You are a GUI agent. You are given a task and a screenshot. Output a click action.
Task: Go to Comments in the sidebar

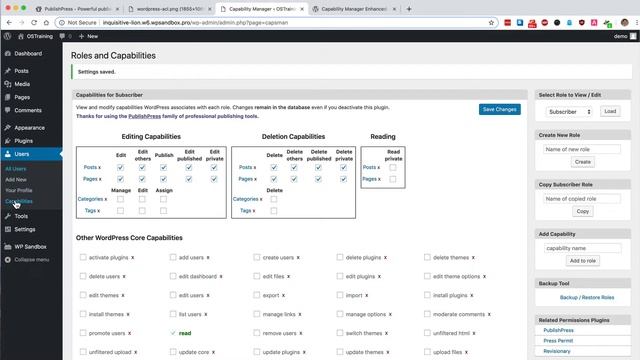click(28, 110)
